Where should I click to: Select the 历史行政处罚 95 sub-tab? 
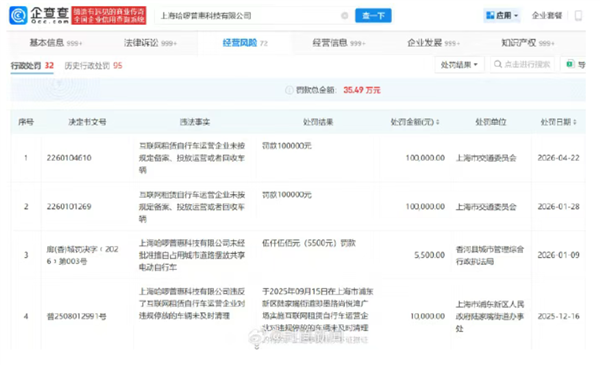coord(93,66)
